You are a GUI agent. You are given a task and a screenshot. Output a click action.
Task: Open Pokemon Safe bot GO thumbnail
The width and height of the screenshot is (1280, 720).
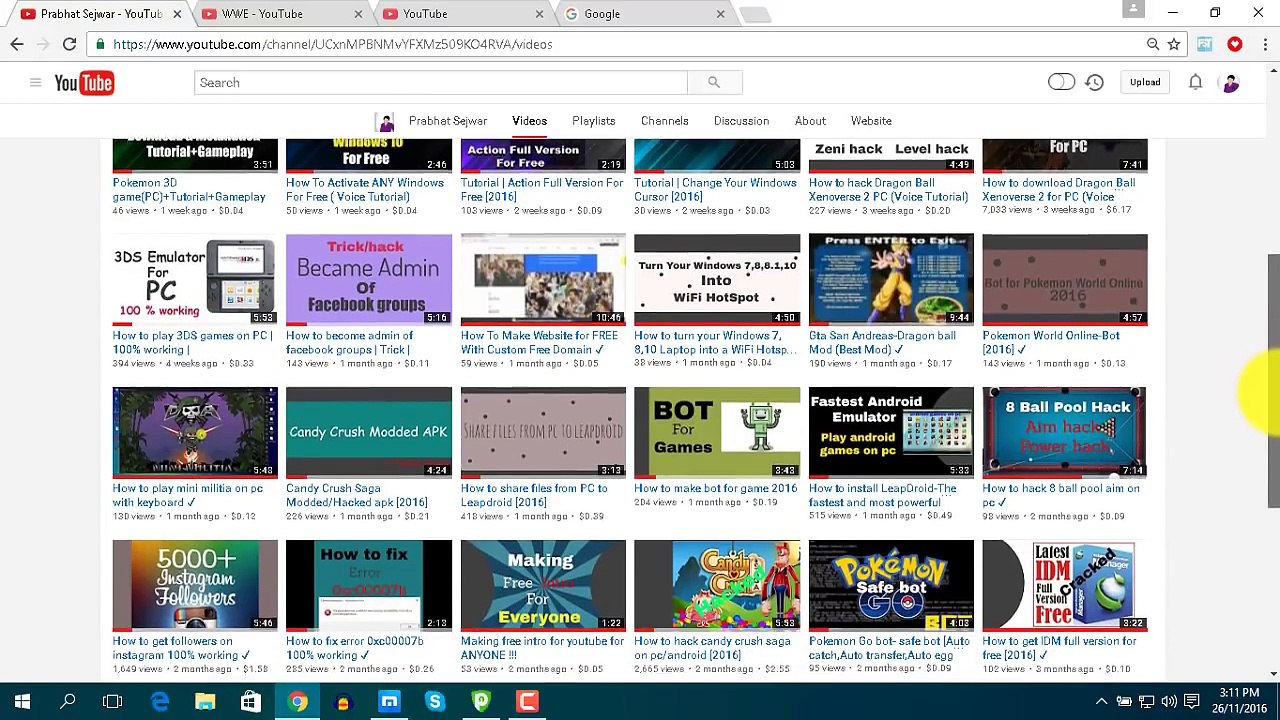(891, 586)
